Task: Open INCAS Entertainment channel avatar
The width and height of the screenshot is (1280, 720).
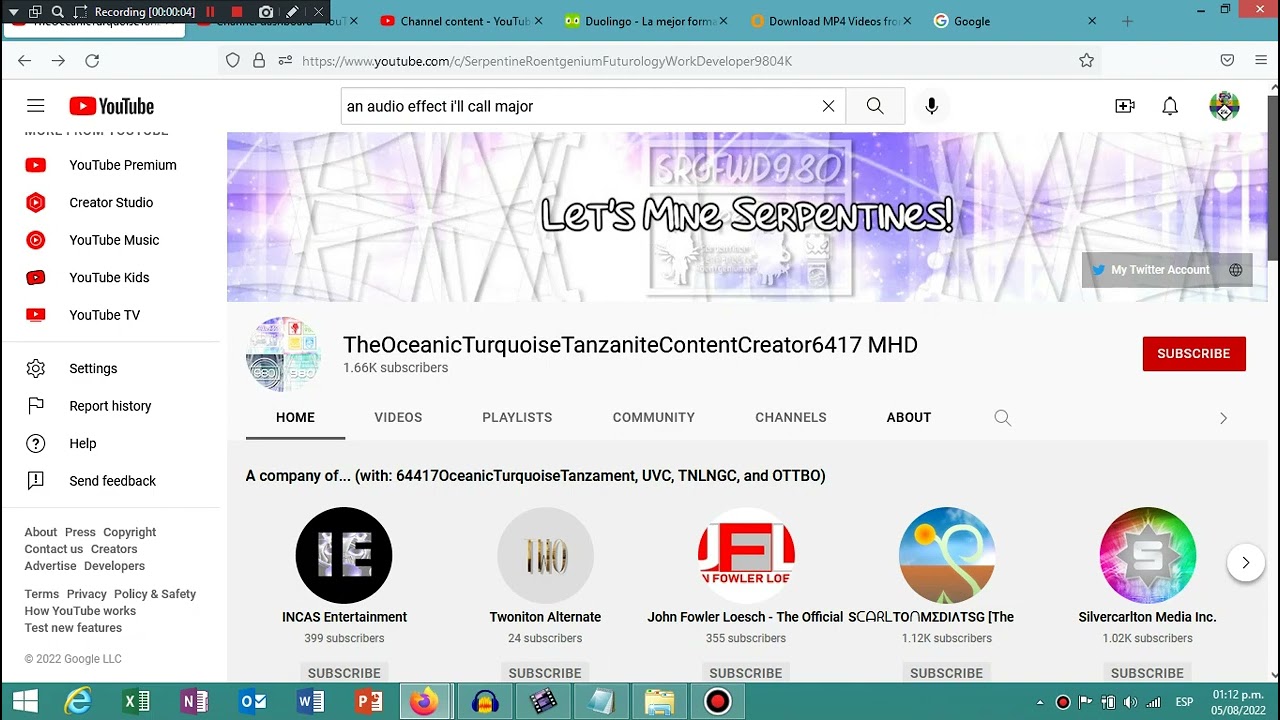Action: pyautogui.click(x=344, y=555)
